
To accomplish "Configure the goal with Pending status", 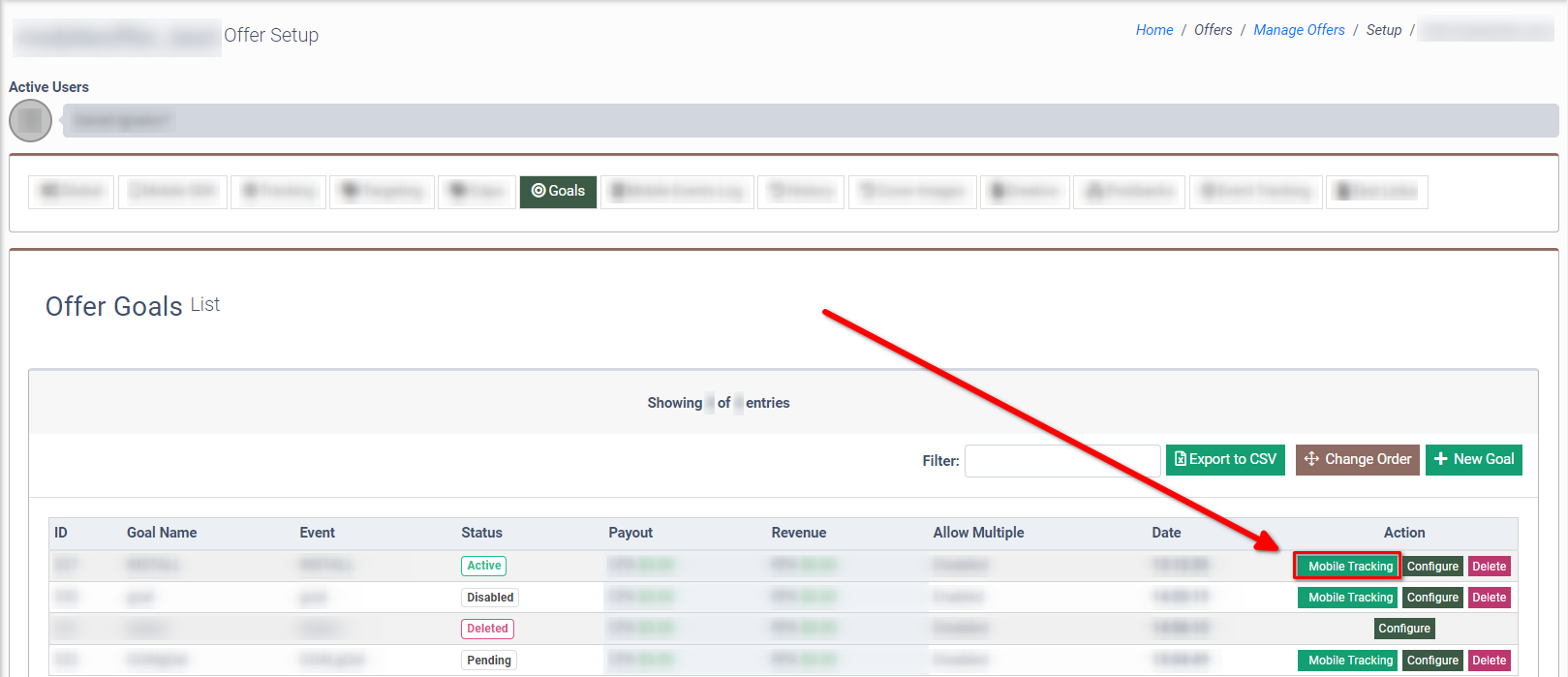I will (1431, 661).
